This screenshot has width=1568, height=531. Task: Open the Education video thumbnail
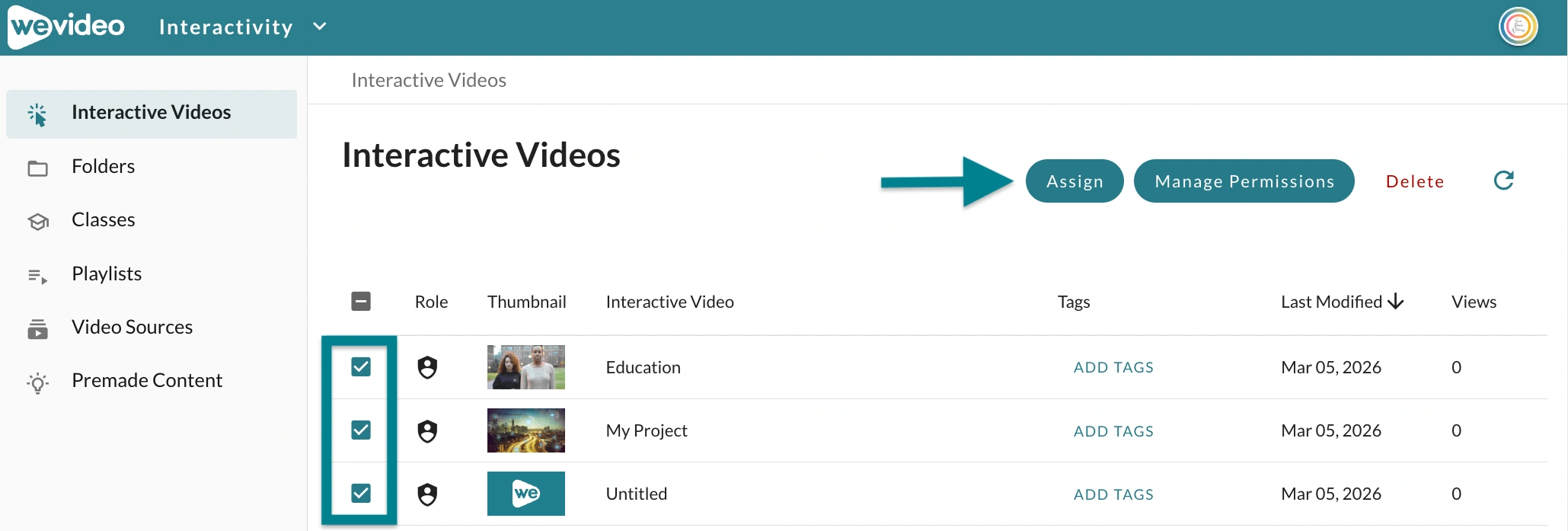pos(526,367)
